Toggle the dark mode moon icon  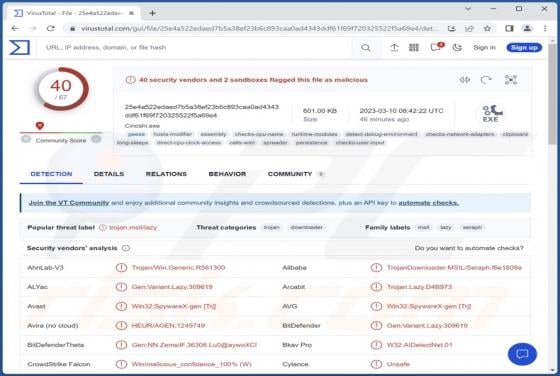tap(457, 47)
